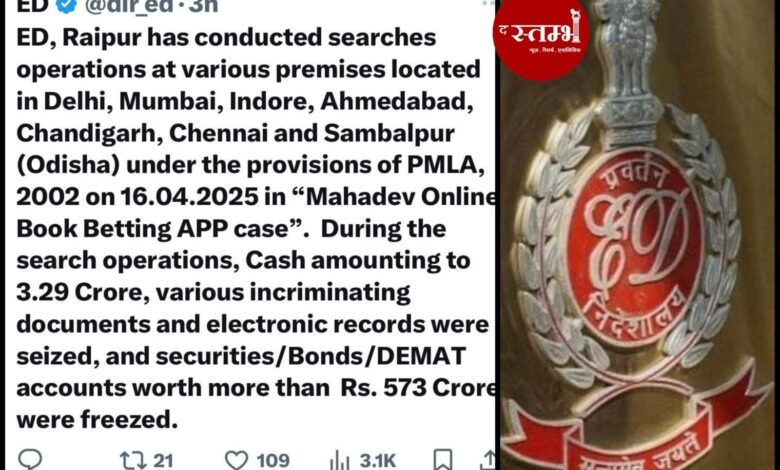Click the 3.1K views count

[378, 461]
